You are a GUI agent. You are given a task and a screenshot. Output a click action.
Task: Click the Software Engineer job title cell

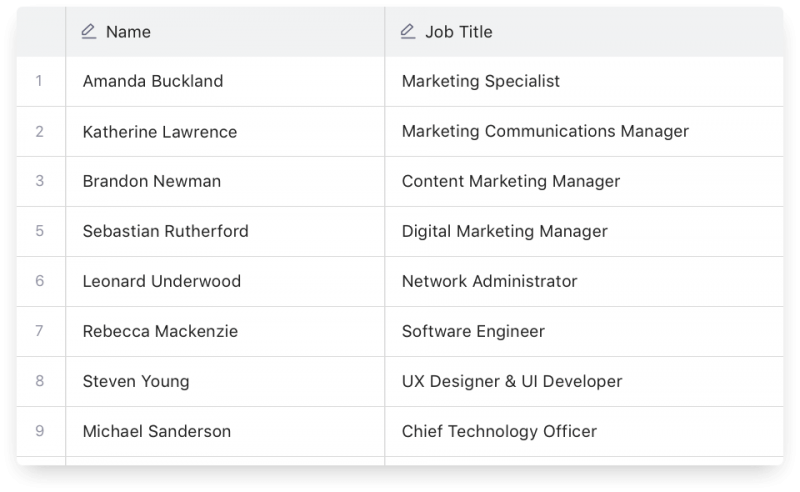pyautogui.click(x=473, y=331)
